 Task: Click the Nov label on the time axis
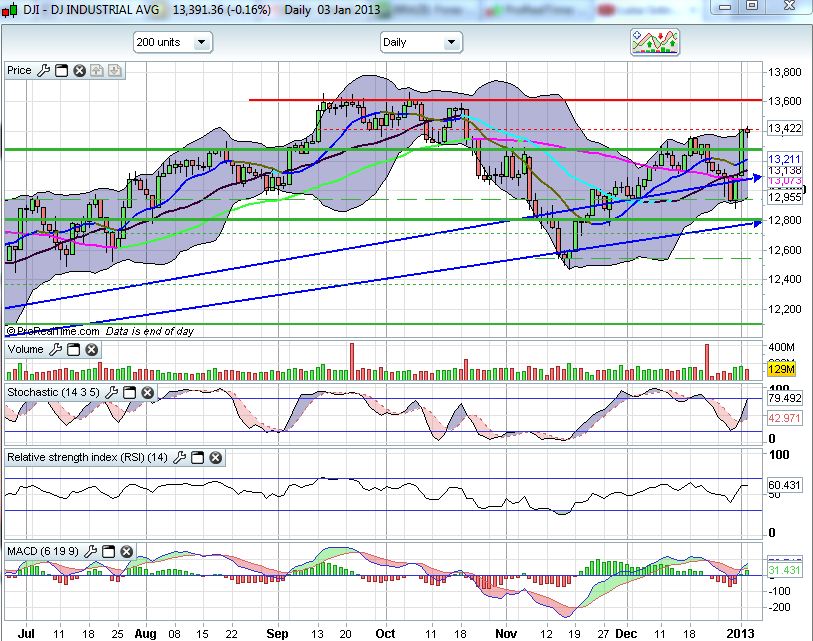pyautogui.click(x=506, y=634)
